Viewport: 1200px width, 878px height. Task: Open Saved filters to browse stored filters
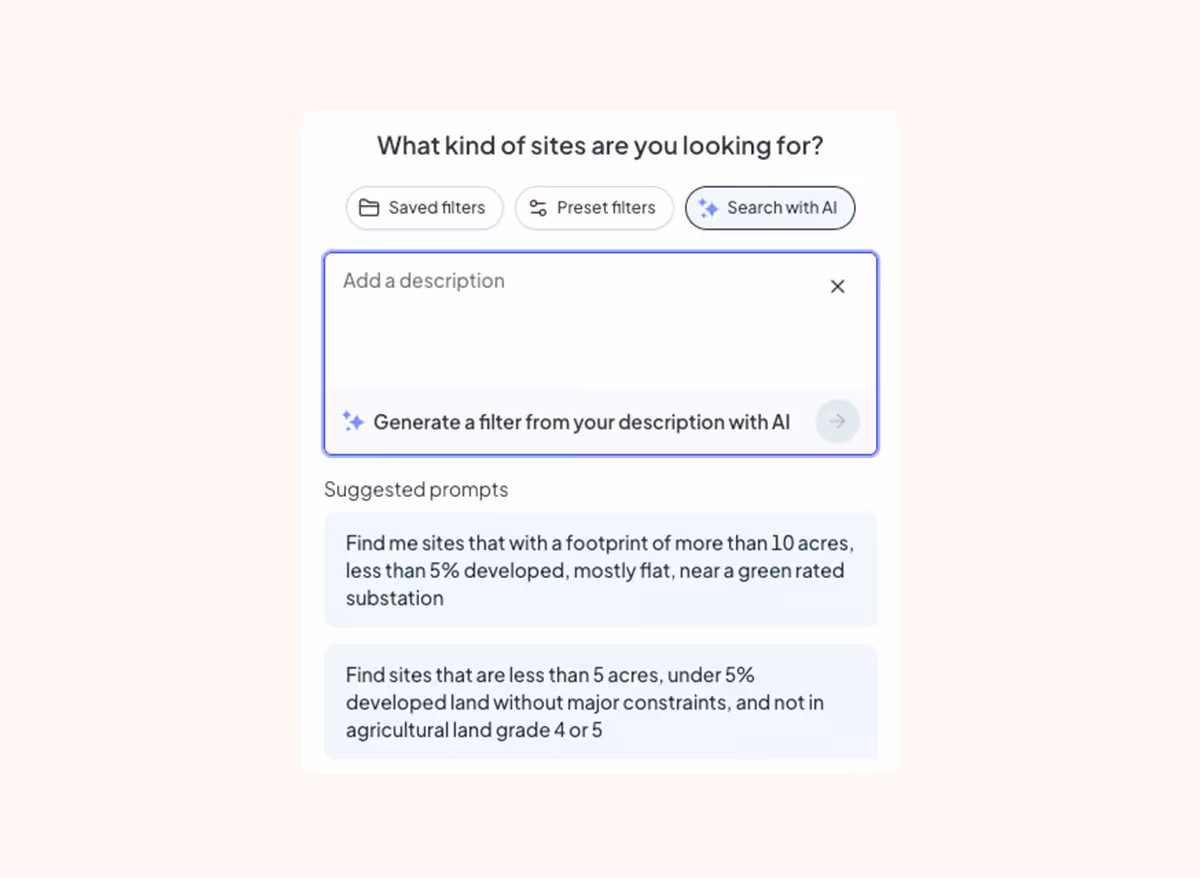click(424, 208)
